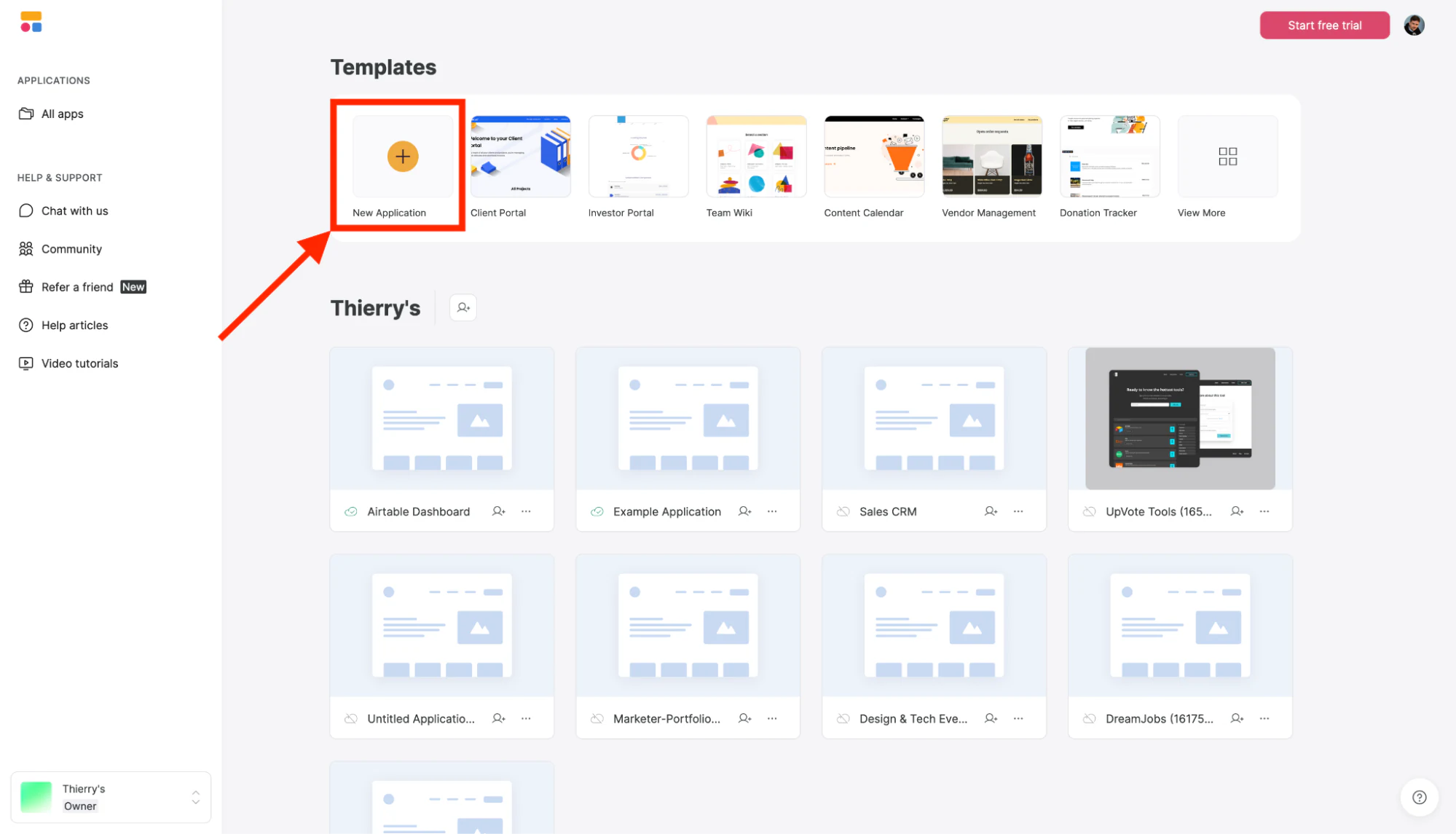Open more options for Sales CRM
Viewport: 1456px width, 834px height.
pyautogui.click(x=1018, y=511)
